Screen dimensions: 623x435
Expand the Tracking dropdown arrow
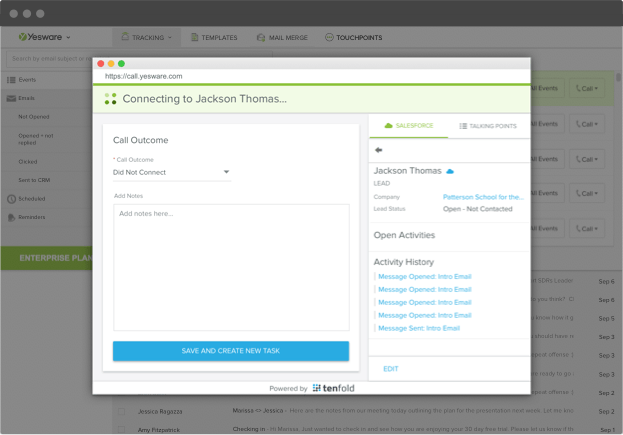coord(170,37)
